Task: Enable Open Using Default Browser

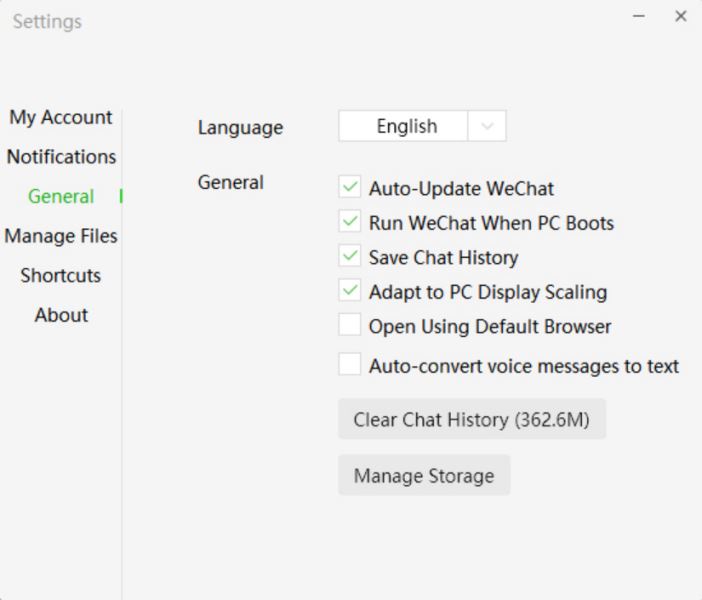Action: [x=350, y=326]
